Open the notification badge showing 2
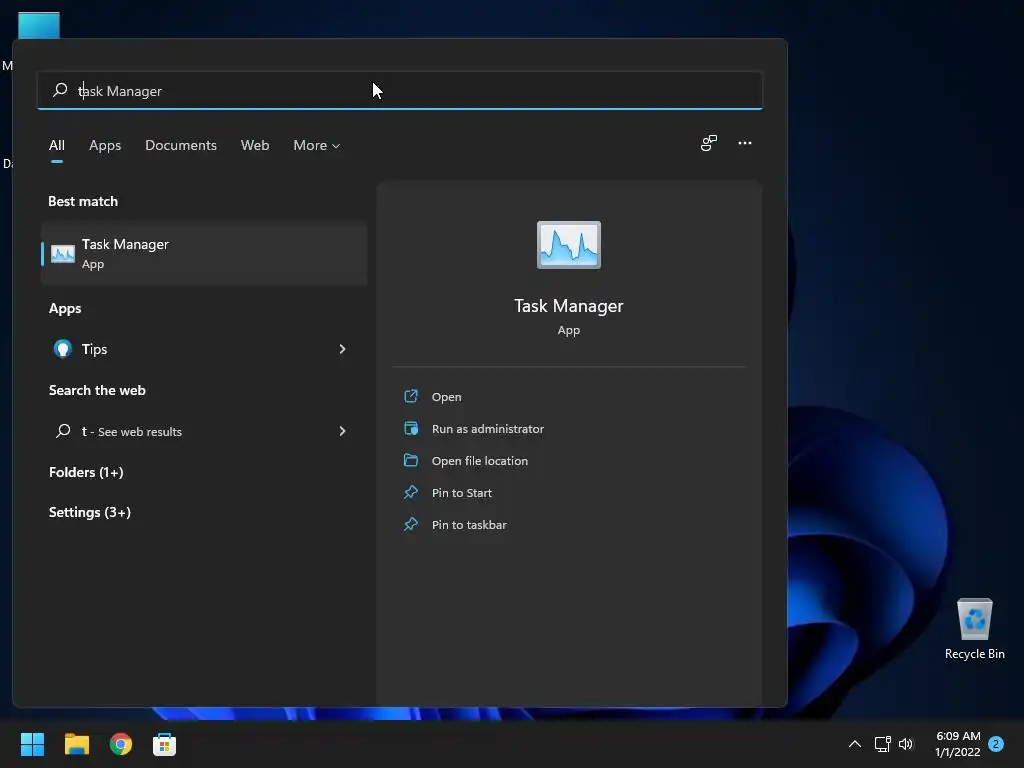The height and width of the screenshot is (768, 1024). point(996,743)
